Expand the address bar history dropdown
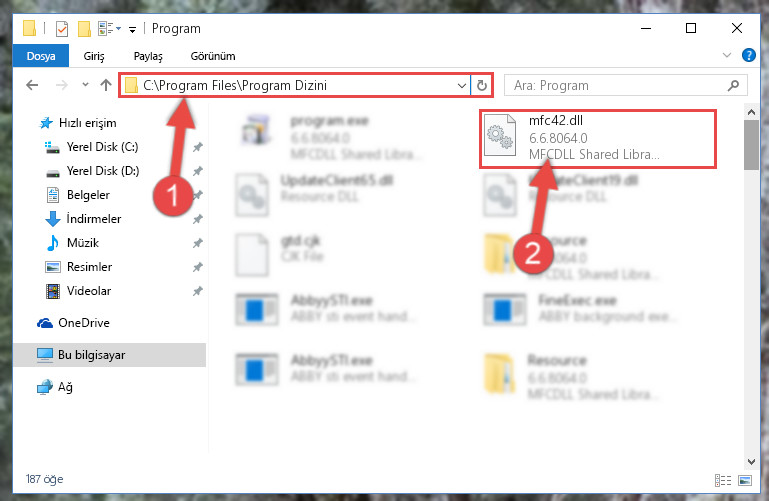The width and height of the screenshot is (769, 501). [x=461, y=85]
